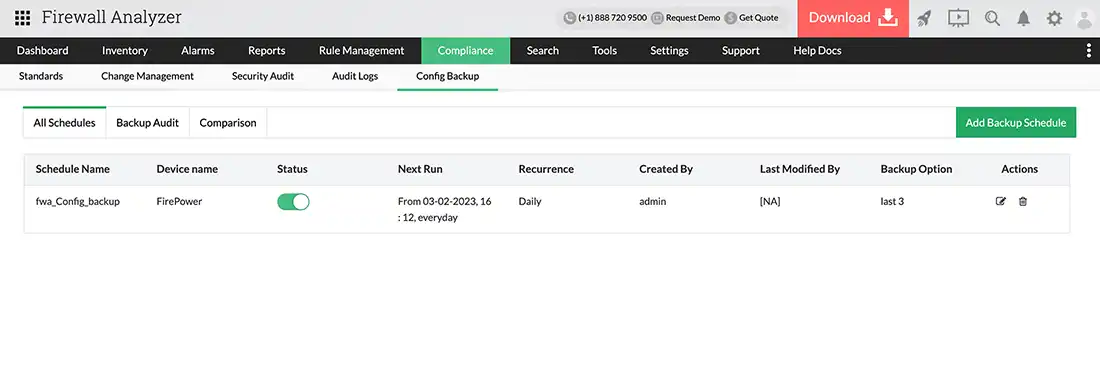Click the [NA] last modified cell
The height and width of the screenshot is (380, 1100).
pos(770,201)
